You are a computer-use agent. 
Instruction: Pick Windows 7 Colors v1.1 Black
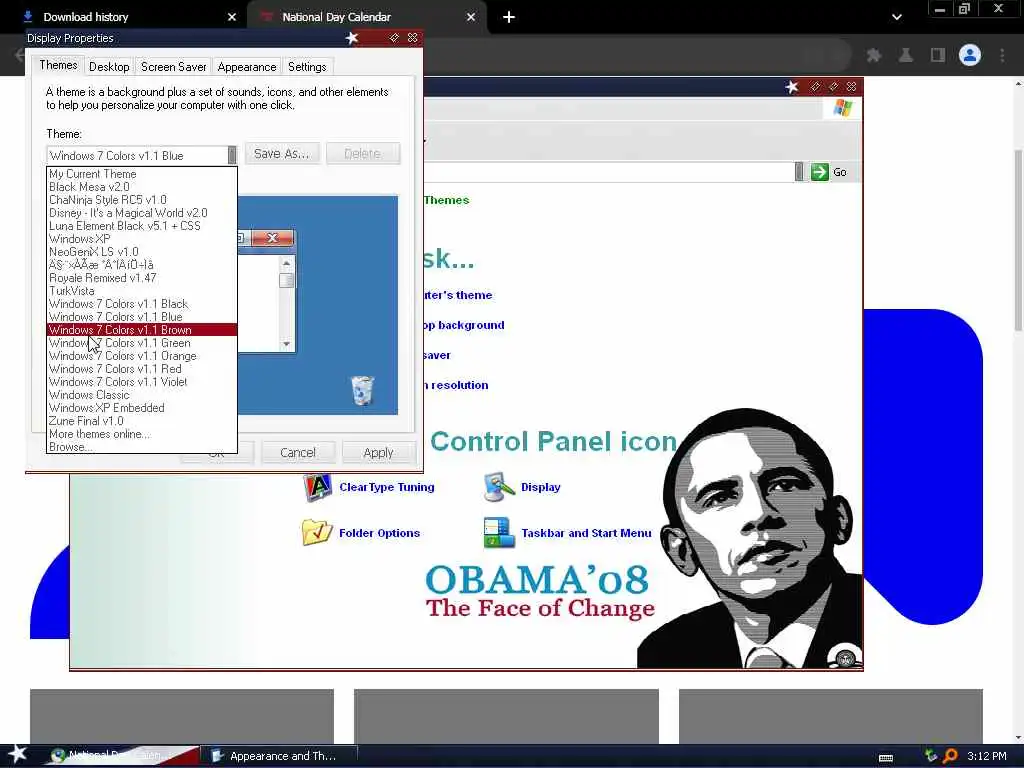point(142,304)
